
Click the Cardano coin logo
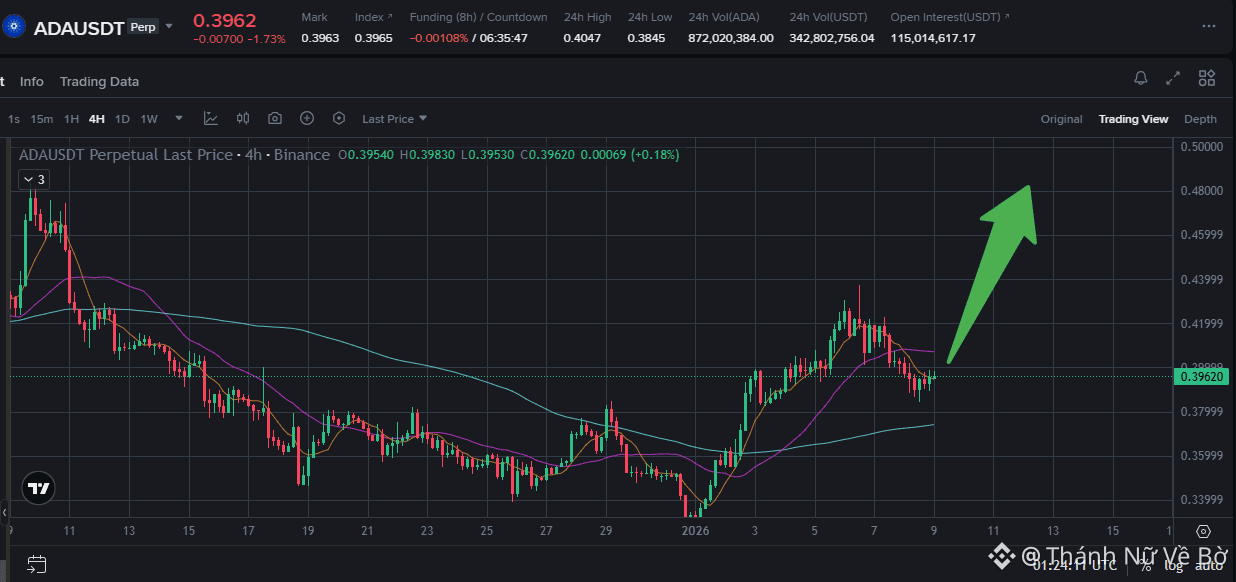pyautogui.click(x=13, y=26)
